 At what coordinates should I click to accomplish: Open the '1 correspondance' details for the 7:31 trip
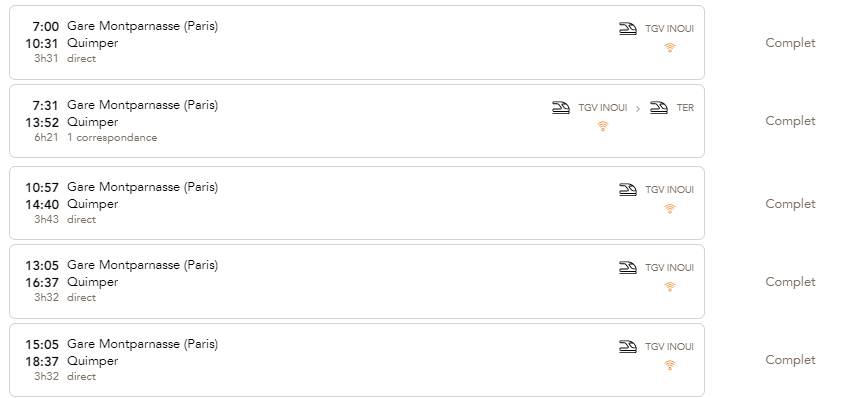click(x=112, y=138)
